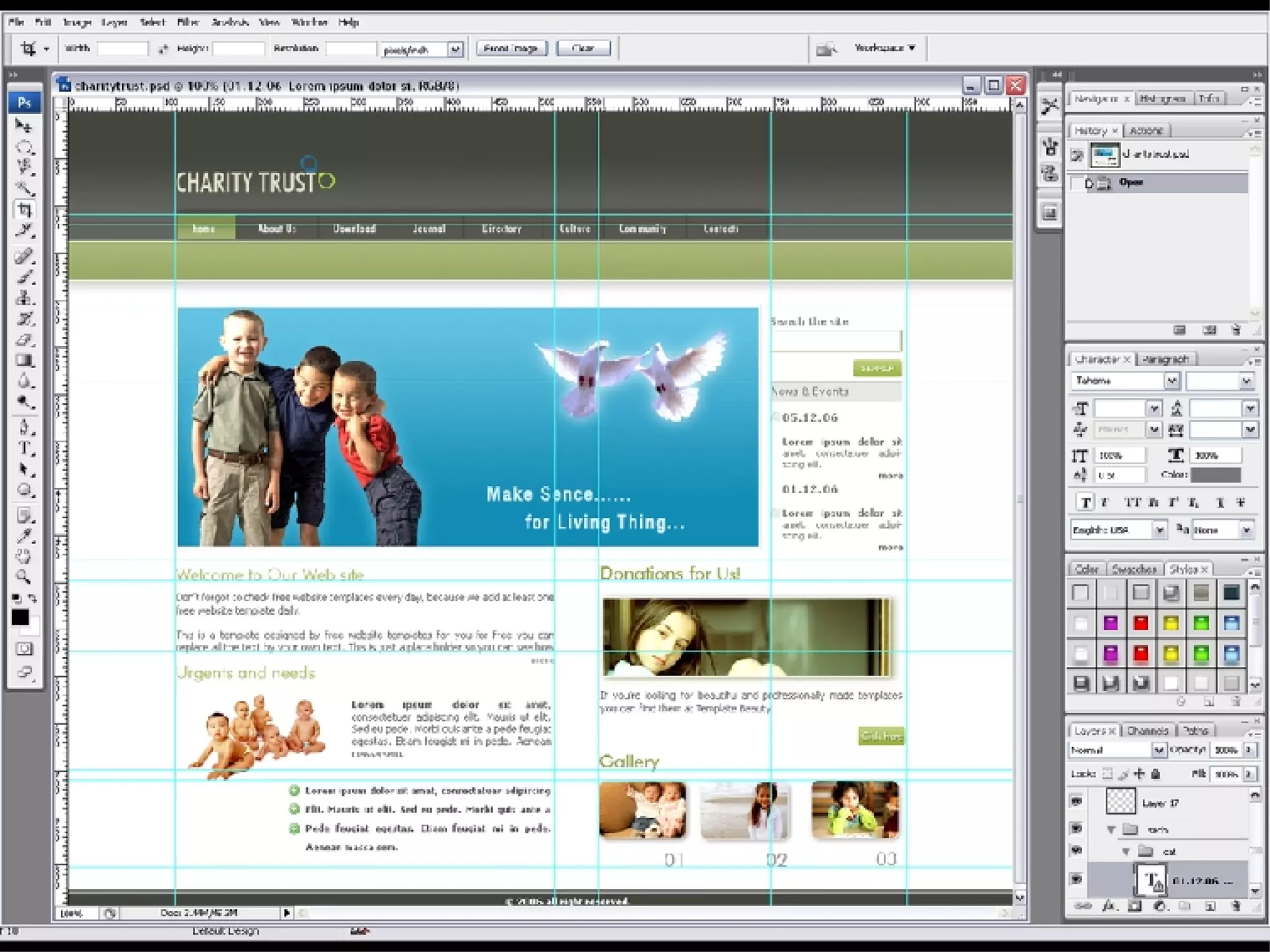
Task: Hide Layer 17 with eye icon
Action: click(x=1077, y=801)
